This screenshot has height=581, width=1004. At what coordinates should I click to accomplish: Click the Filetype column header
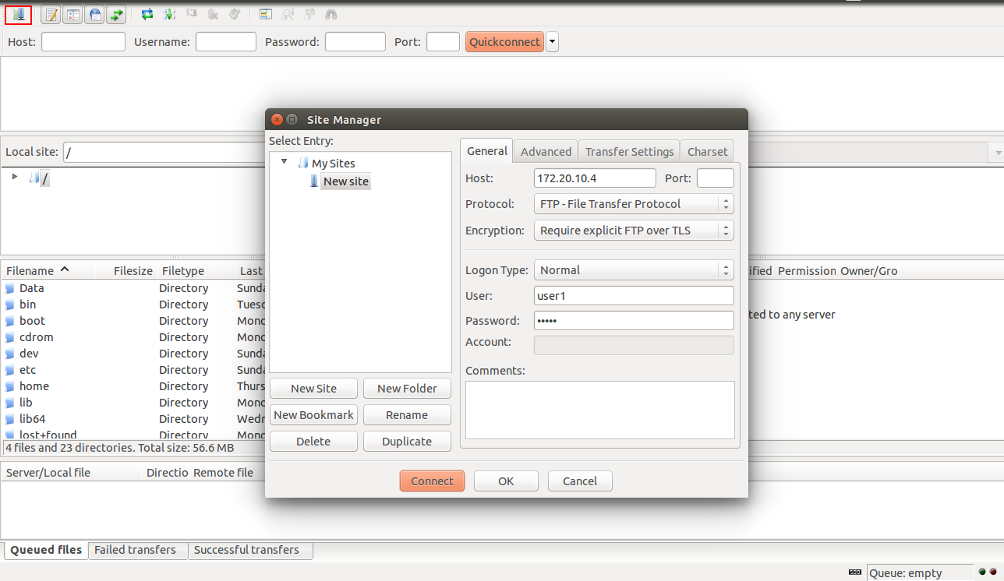tap(183, 271)
